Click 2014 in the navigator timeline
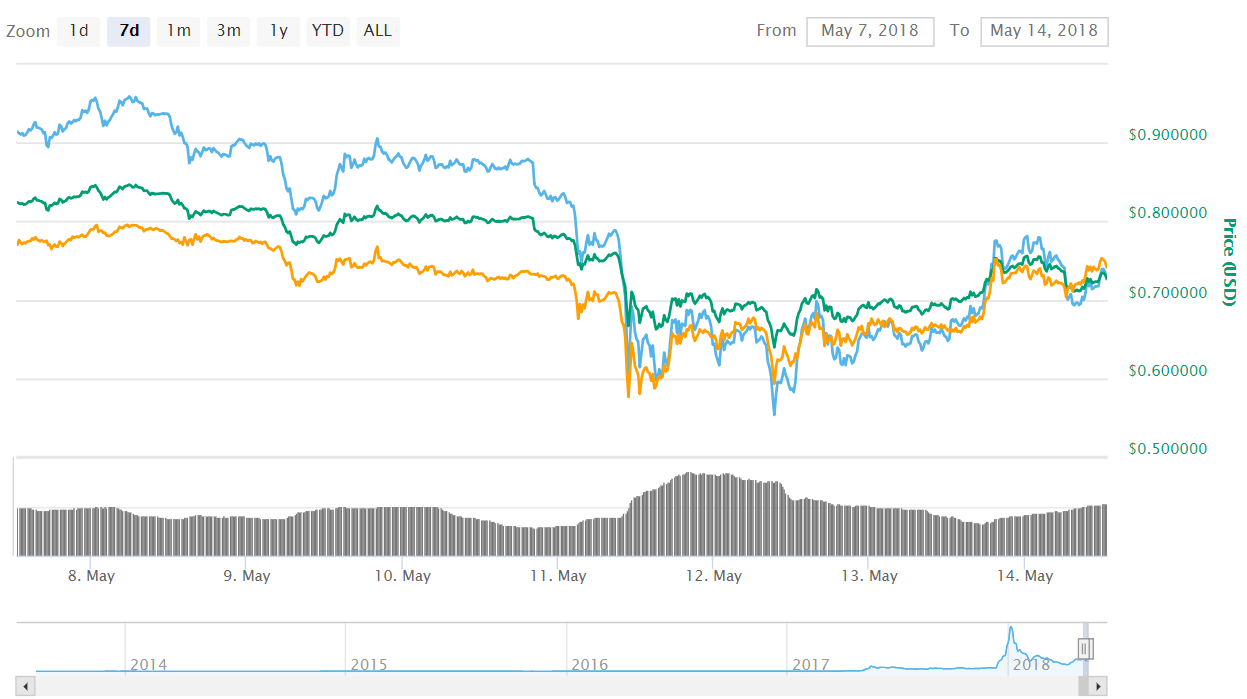Image resolution: width=1247 pixels, height=699 pixels. pyautogui.click(x=148, y=664)
